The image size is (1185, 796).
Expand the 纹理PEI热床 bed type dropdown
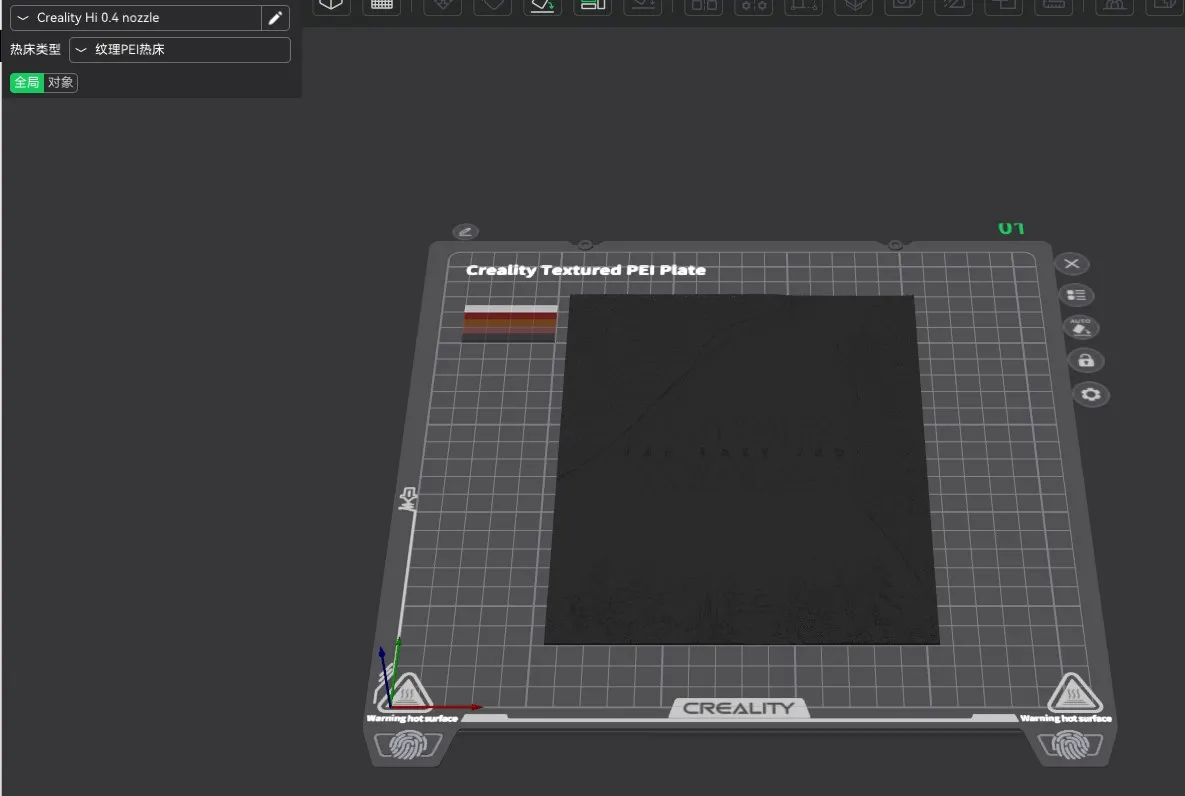[x=180, y=50]
